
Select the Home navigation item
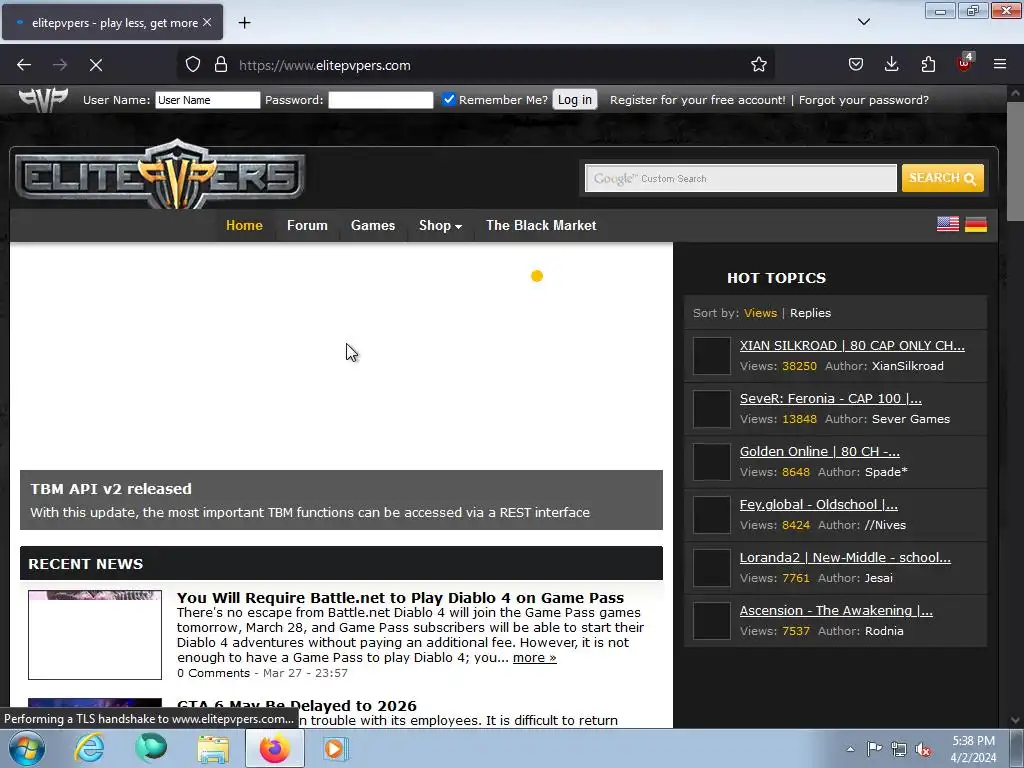click(x=244, y=225)
